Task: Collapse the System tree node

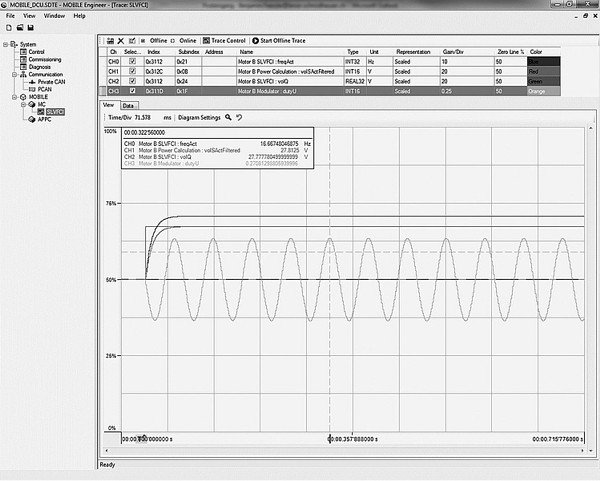Action: [x=5, y=44]
